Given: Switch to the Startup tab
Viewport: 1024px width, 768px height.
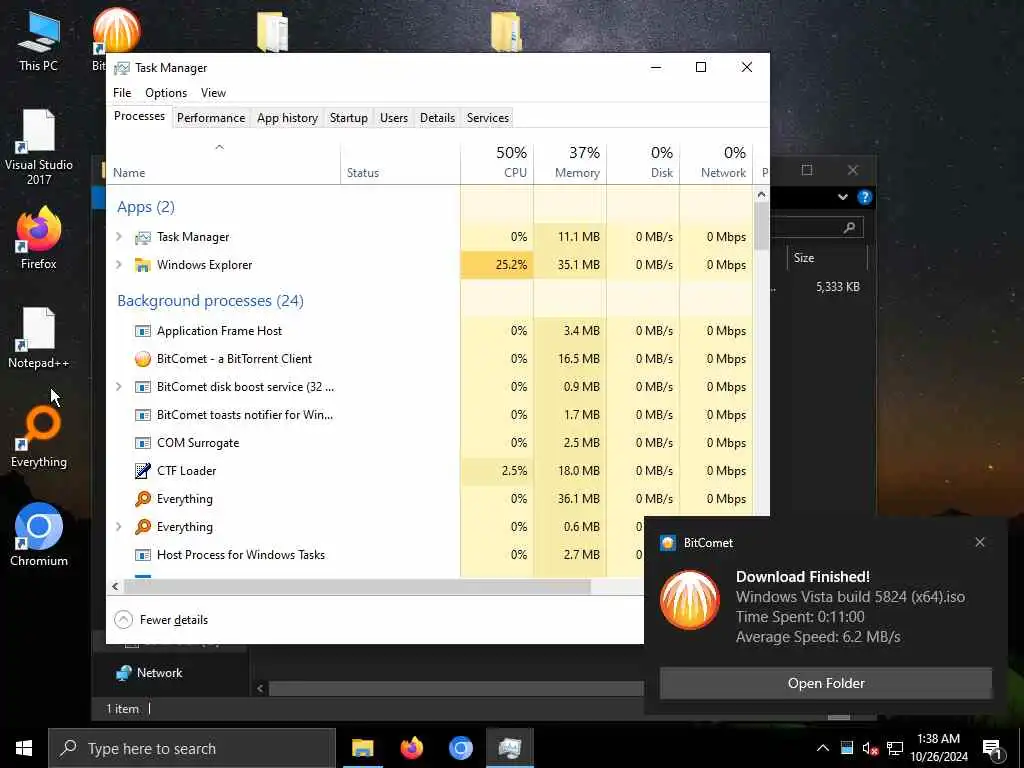Looking at the screenshot, I should (349, 118).
